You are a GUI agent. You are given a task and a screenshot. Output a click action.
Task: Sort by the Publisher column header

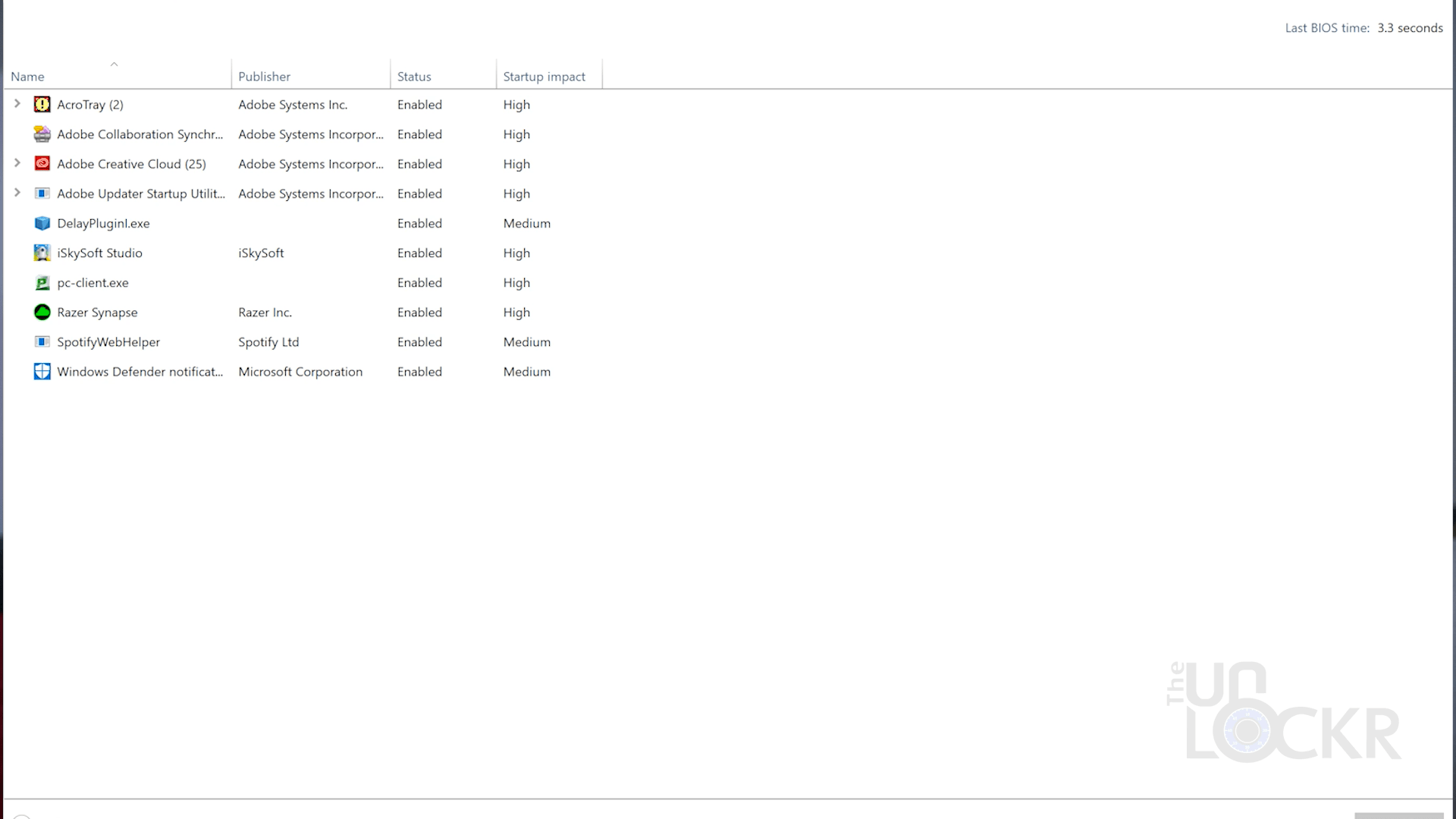(264, 77)
